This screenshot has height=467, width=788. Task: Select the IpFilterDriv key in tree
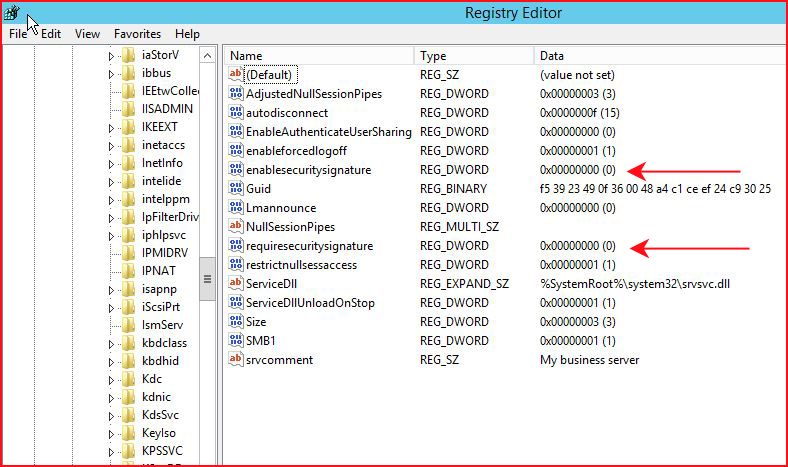click(170, 217)
